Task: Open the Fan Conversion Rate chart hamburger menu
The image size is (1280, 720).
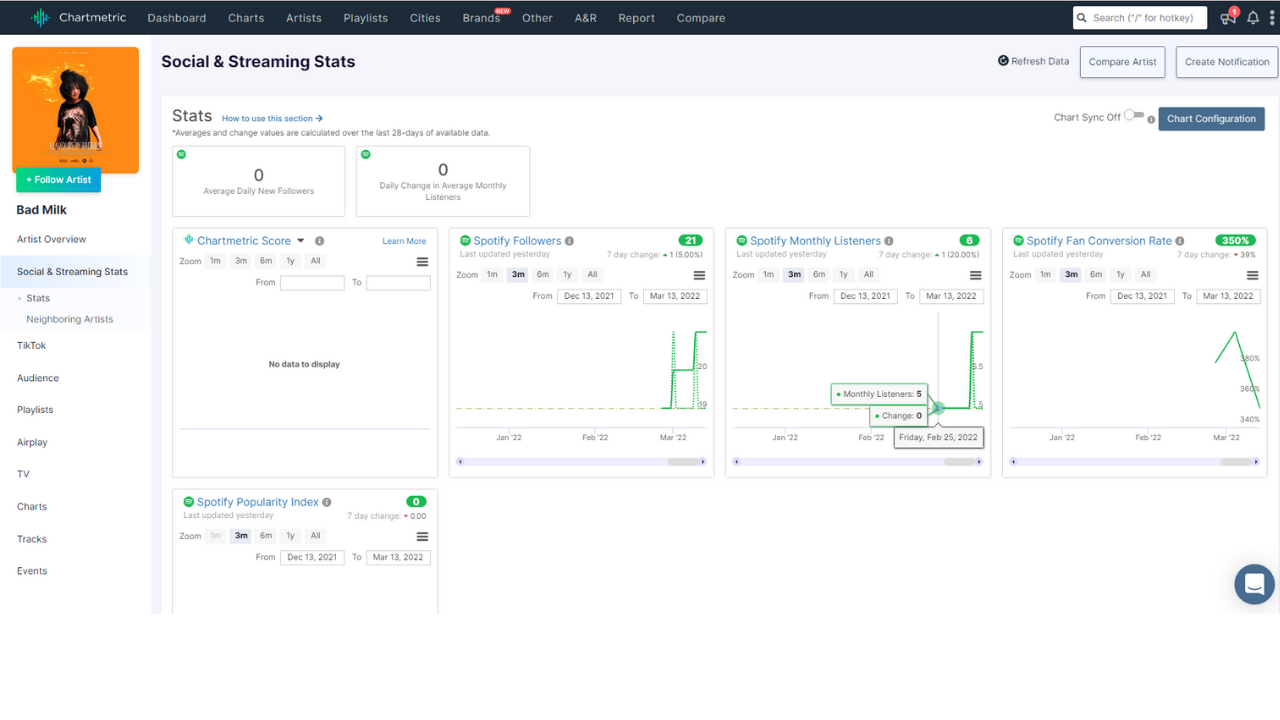Action: pos(1252,275)
